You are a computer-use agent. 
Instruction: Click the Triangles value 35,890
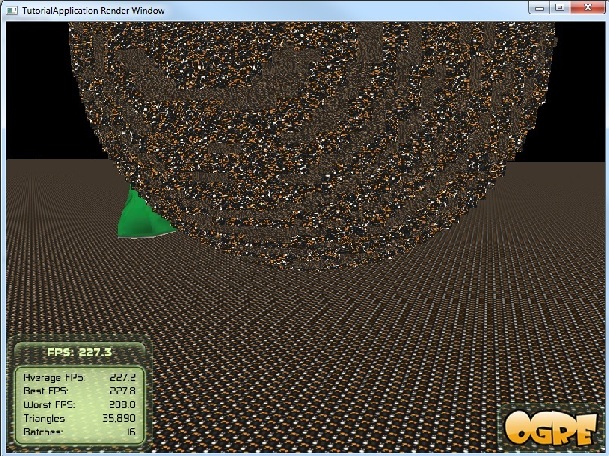coord(121,419)
